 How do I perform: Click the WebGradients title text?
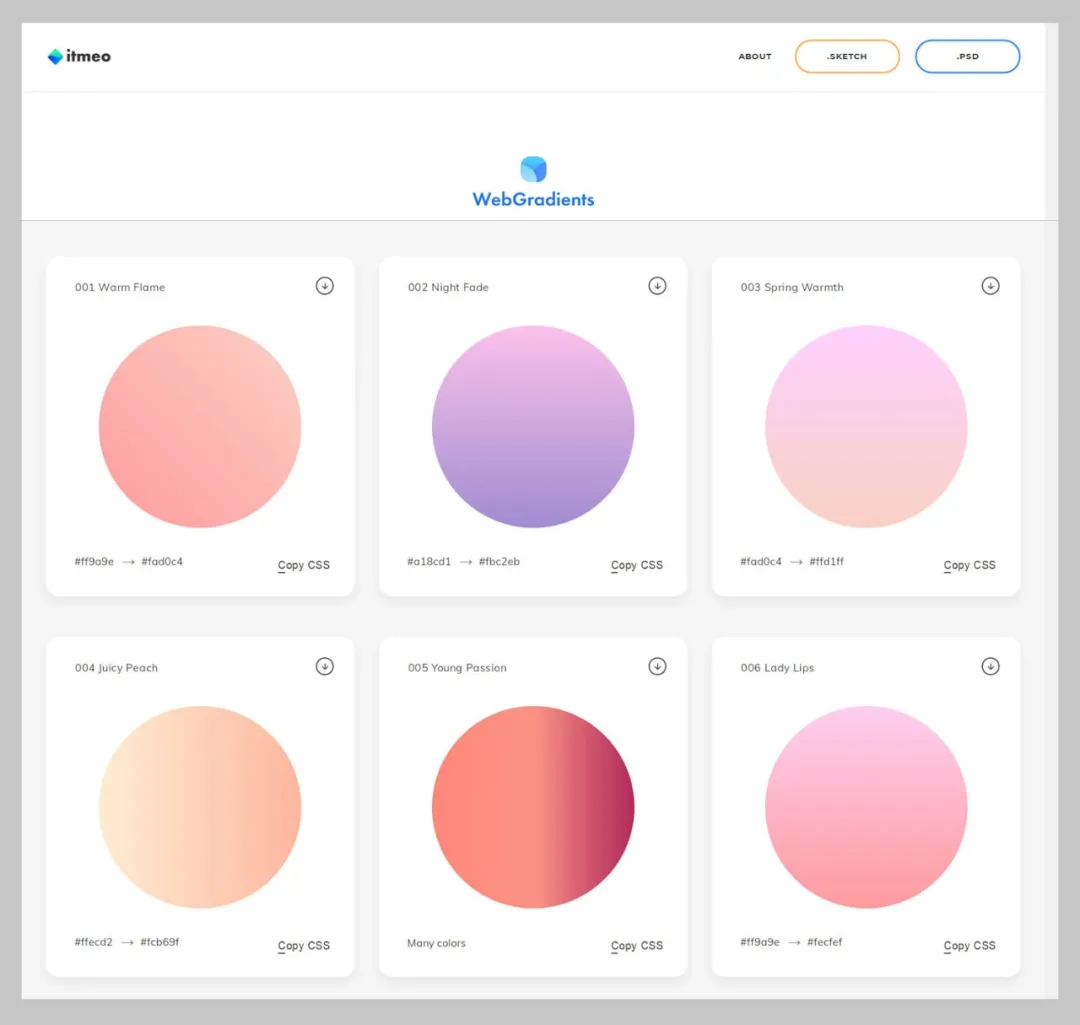tap(533, 200)
